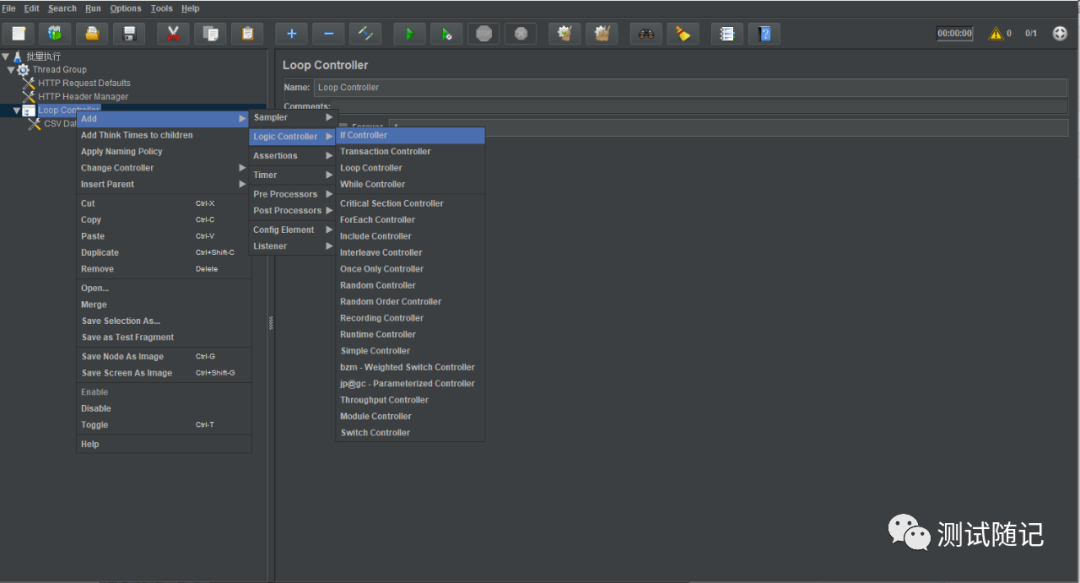Collapse the 批里执行 test plan node
This screenshot has height=583, width=1080.
pos(6,57)
